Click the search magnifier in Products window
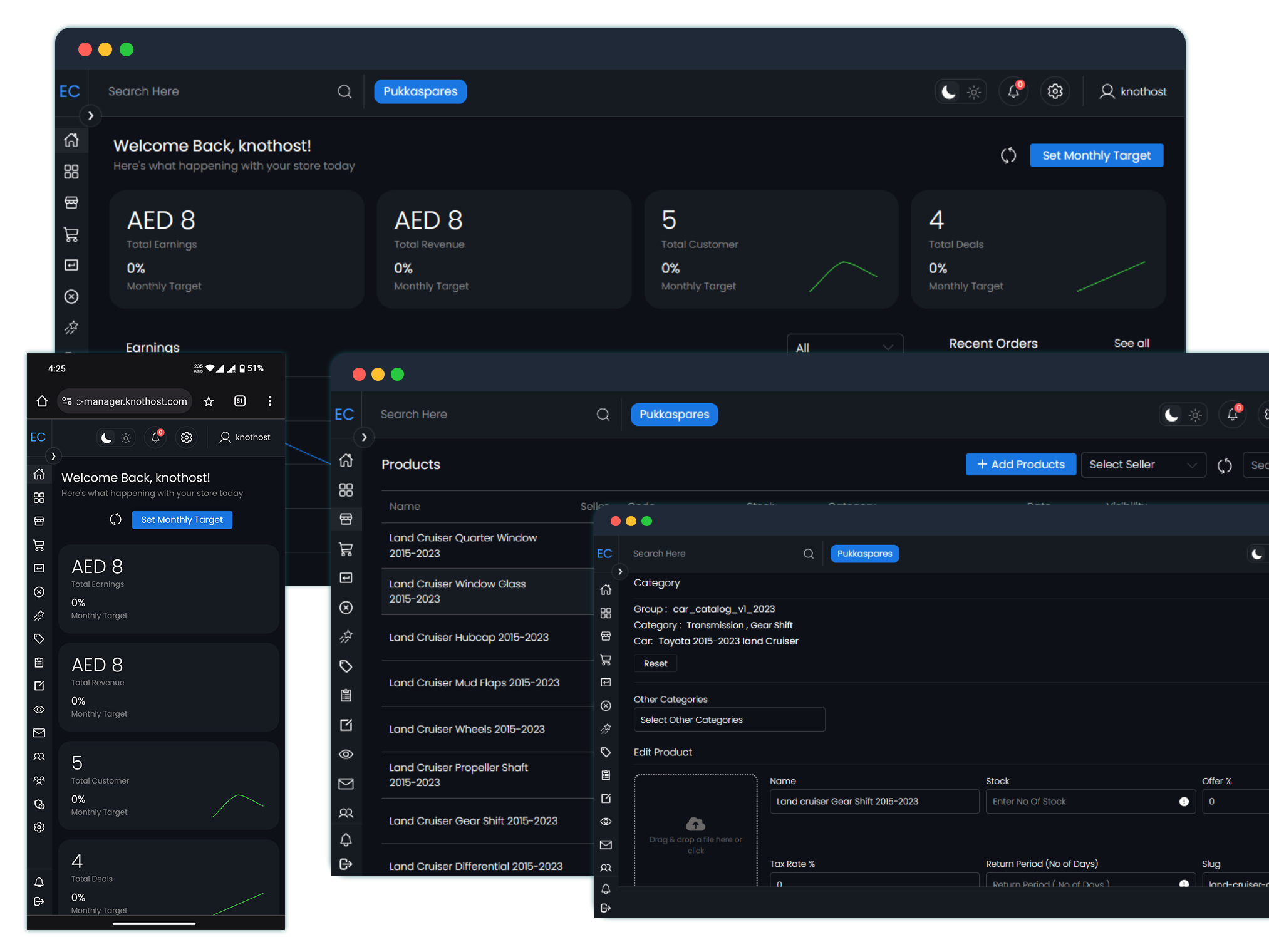 (x=603, y=415)
